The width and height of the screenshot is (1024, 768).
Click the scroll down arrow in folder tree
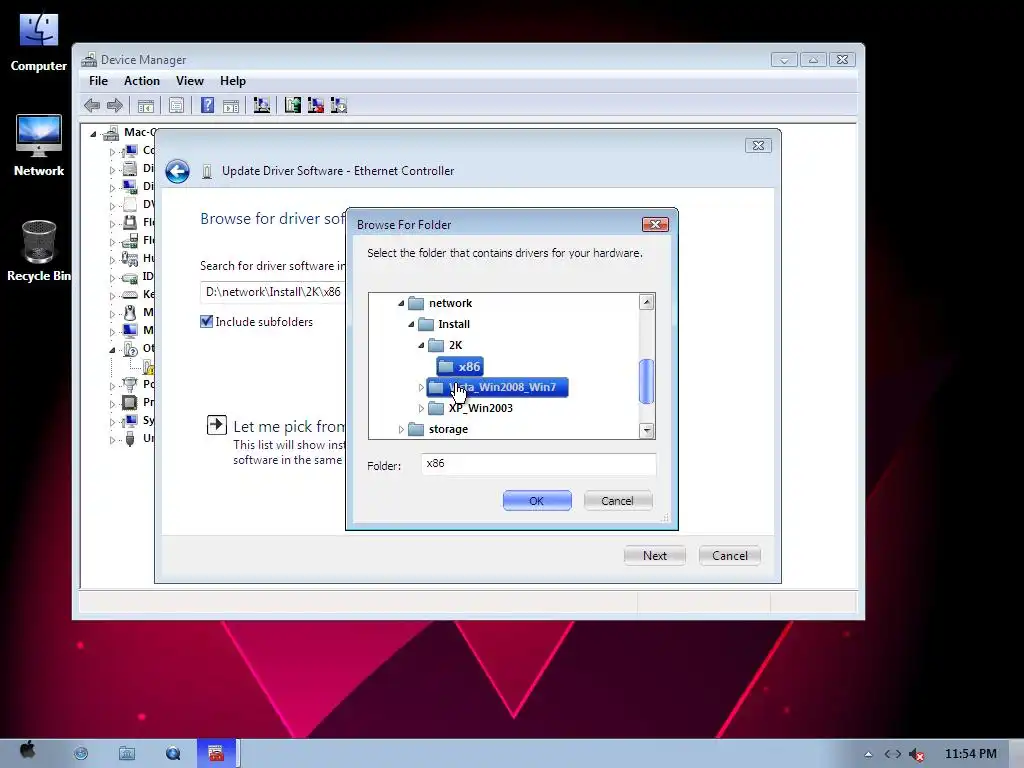647,430
